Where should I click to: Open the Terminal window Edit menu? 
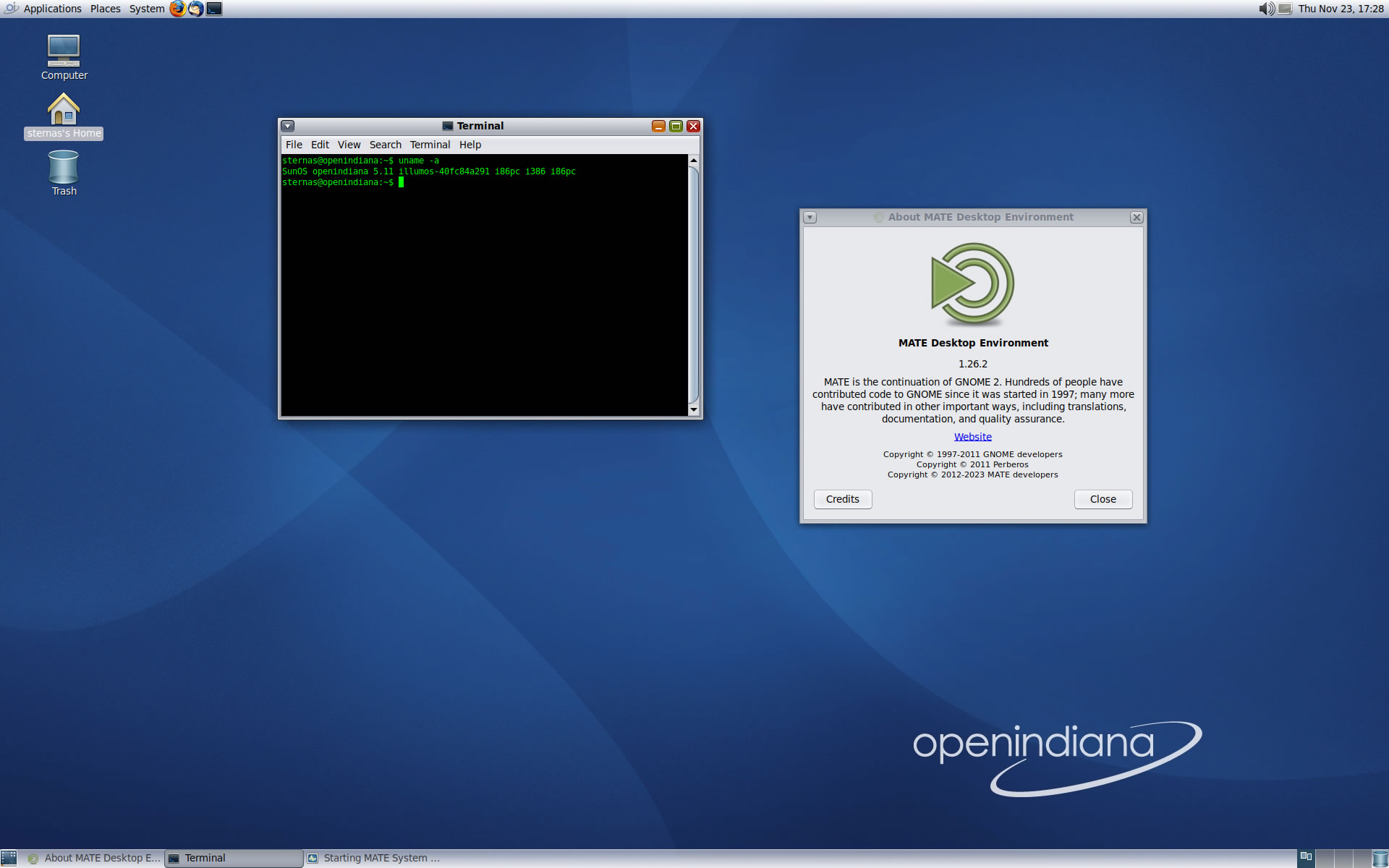point(320,145)
